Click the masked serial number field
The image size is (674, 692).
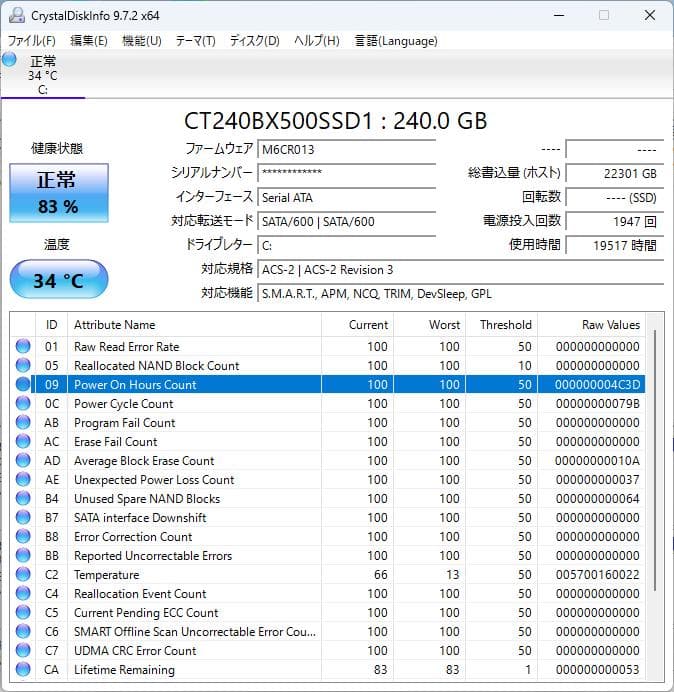click(x=346, y=173)
